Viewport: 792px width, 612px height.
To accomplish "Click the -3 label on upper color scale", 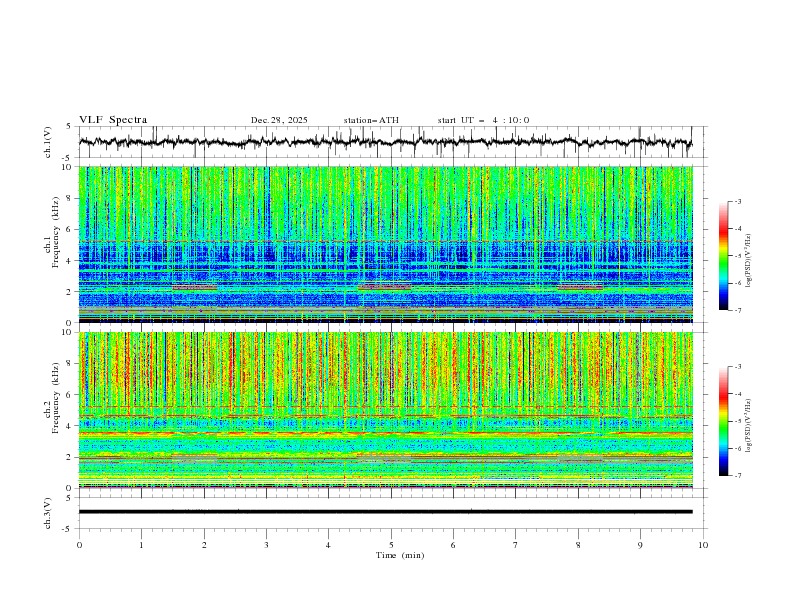I will (737, 202).
